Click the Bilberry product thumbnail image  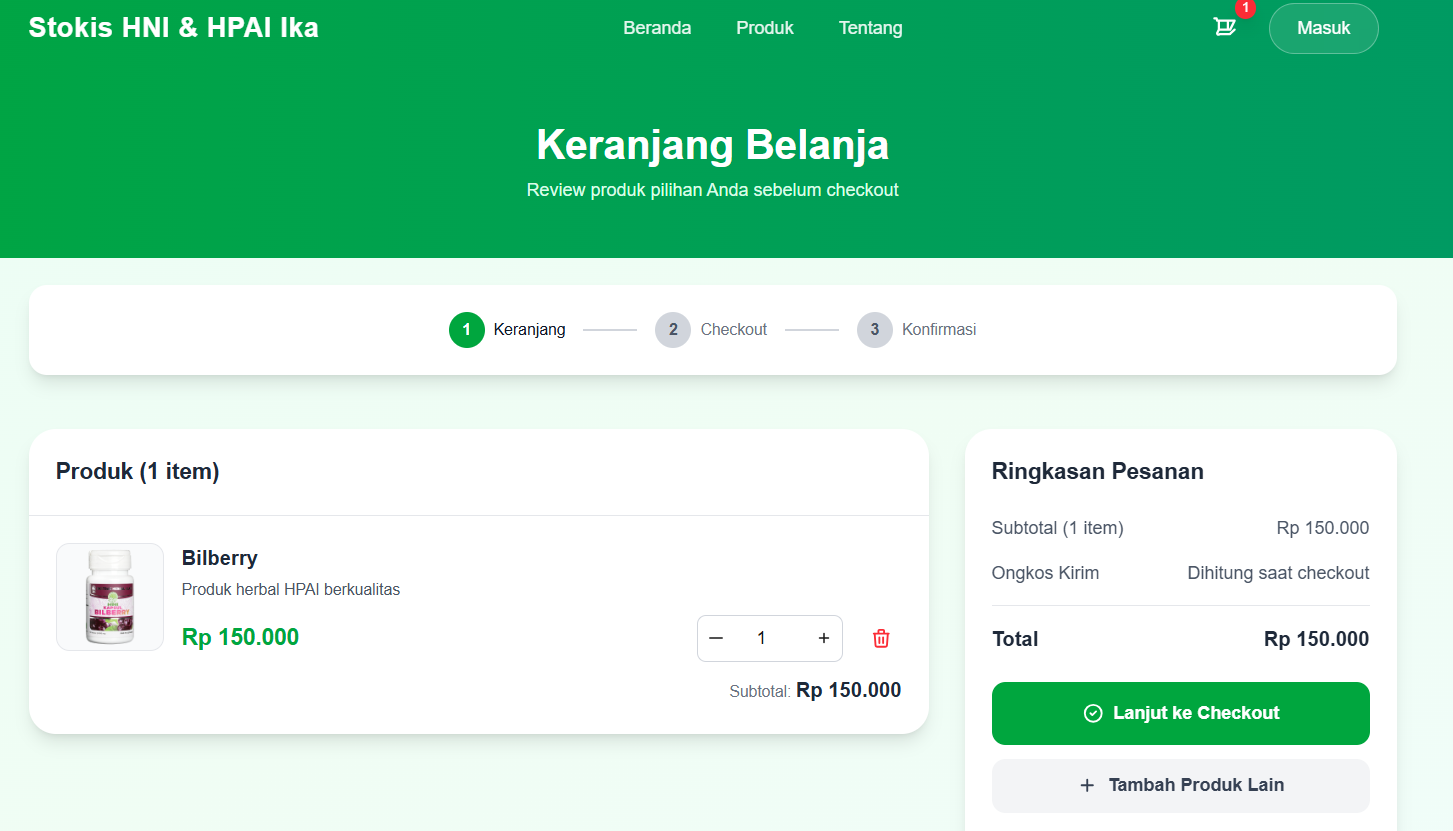click(x=110, y=597)
